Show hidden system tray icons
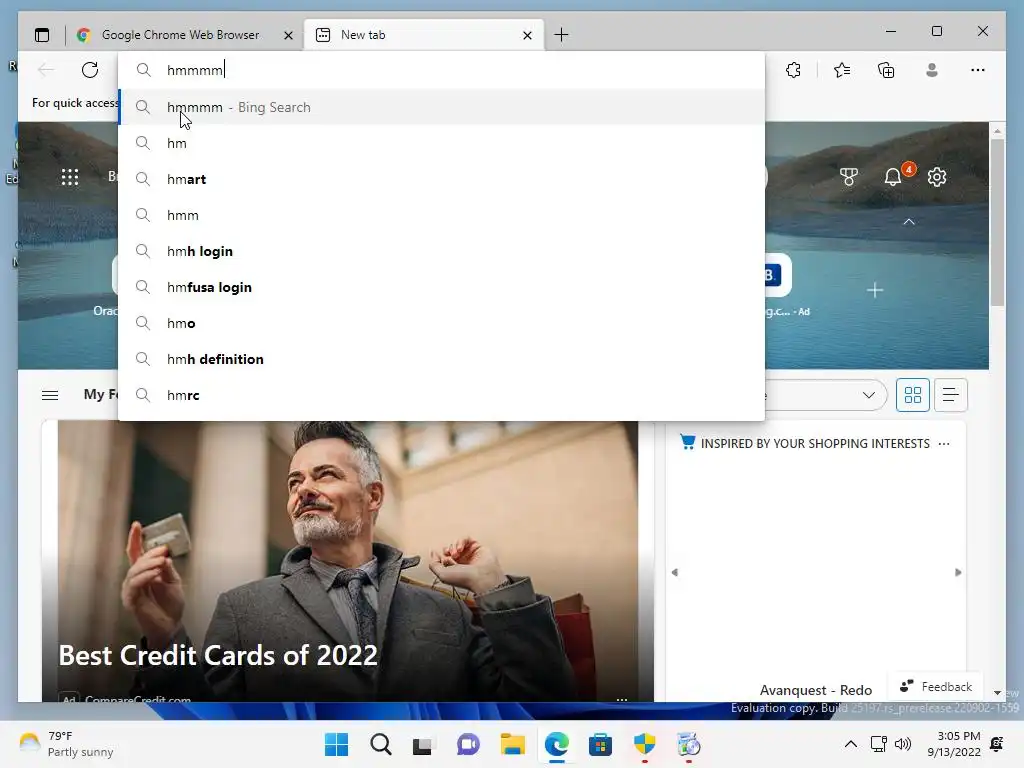 coord(851,744)
